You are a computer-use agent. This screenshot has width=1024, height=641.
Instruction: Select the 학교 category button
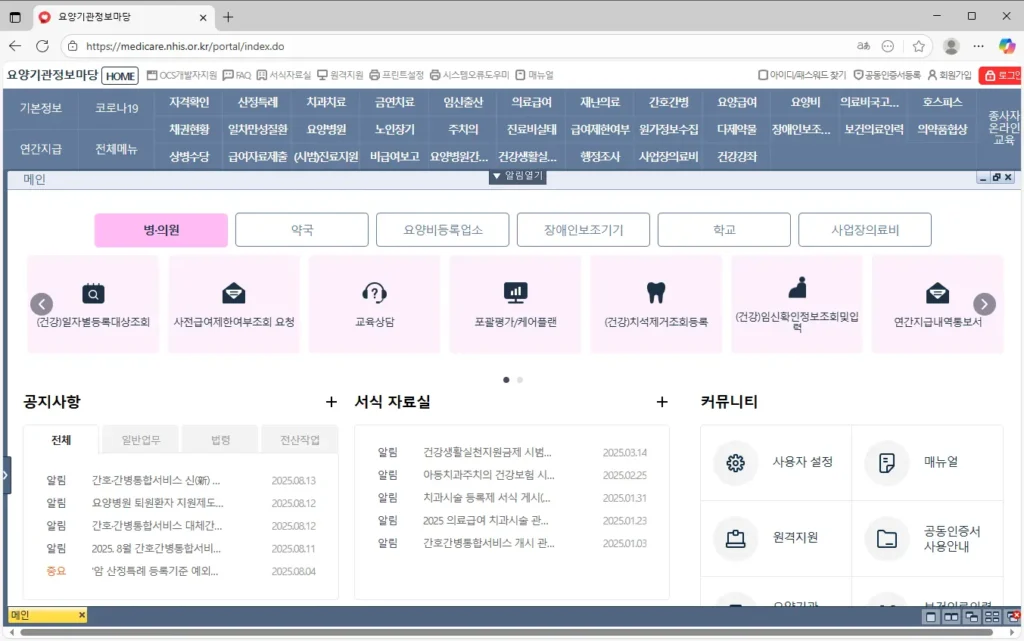[724, 230]
